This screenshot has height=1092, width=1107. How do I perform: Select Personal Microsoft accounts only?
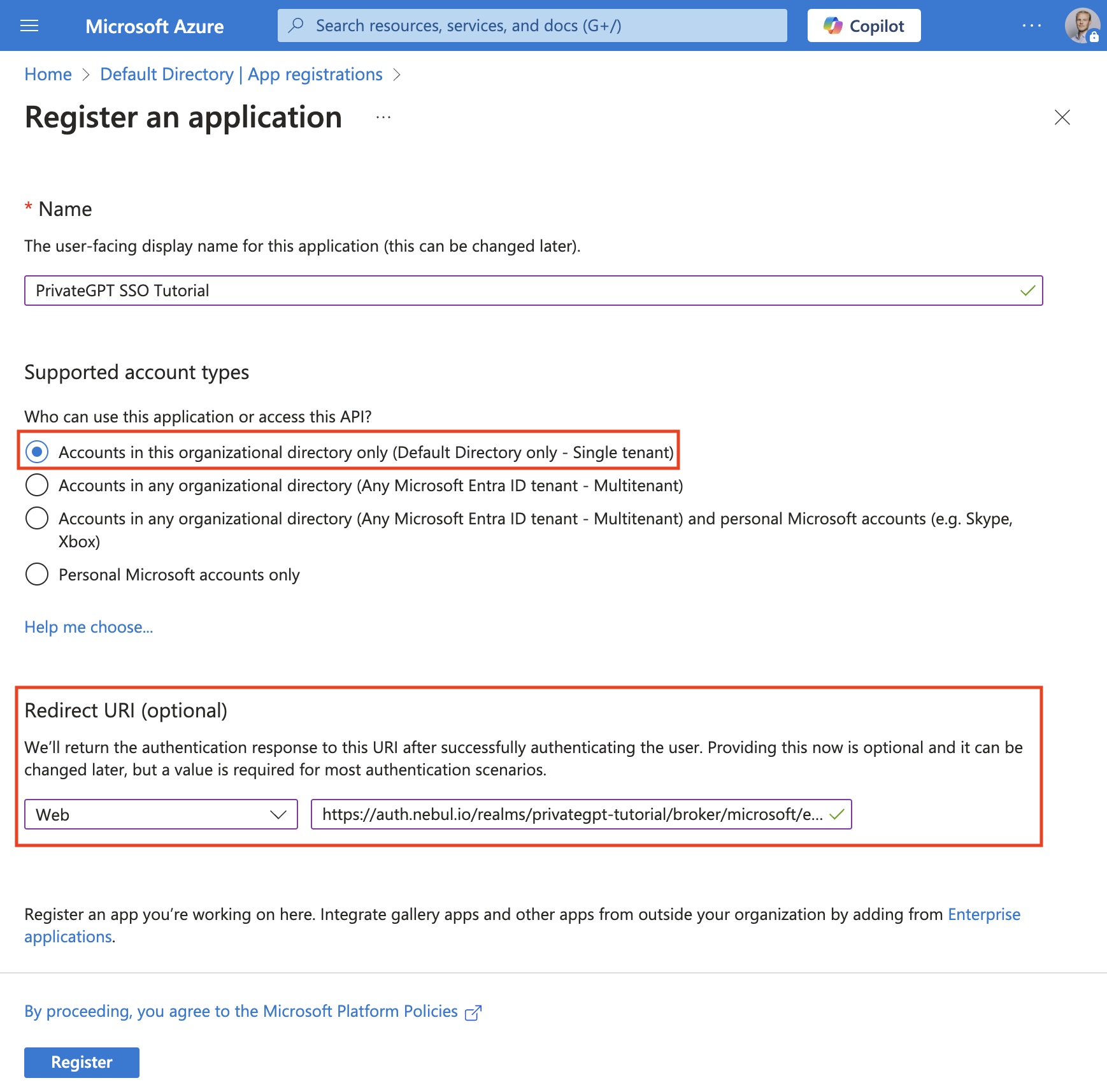[37, 574]
